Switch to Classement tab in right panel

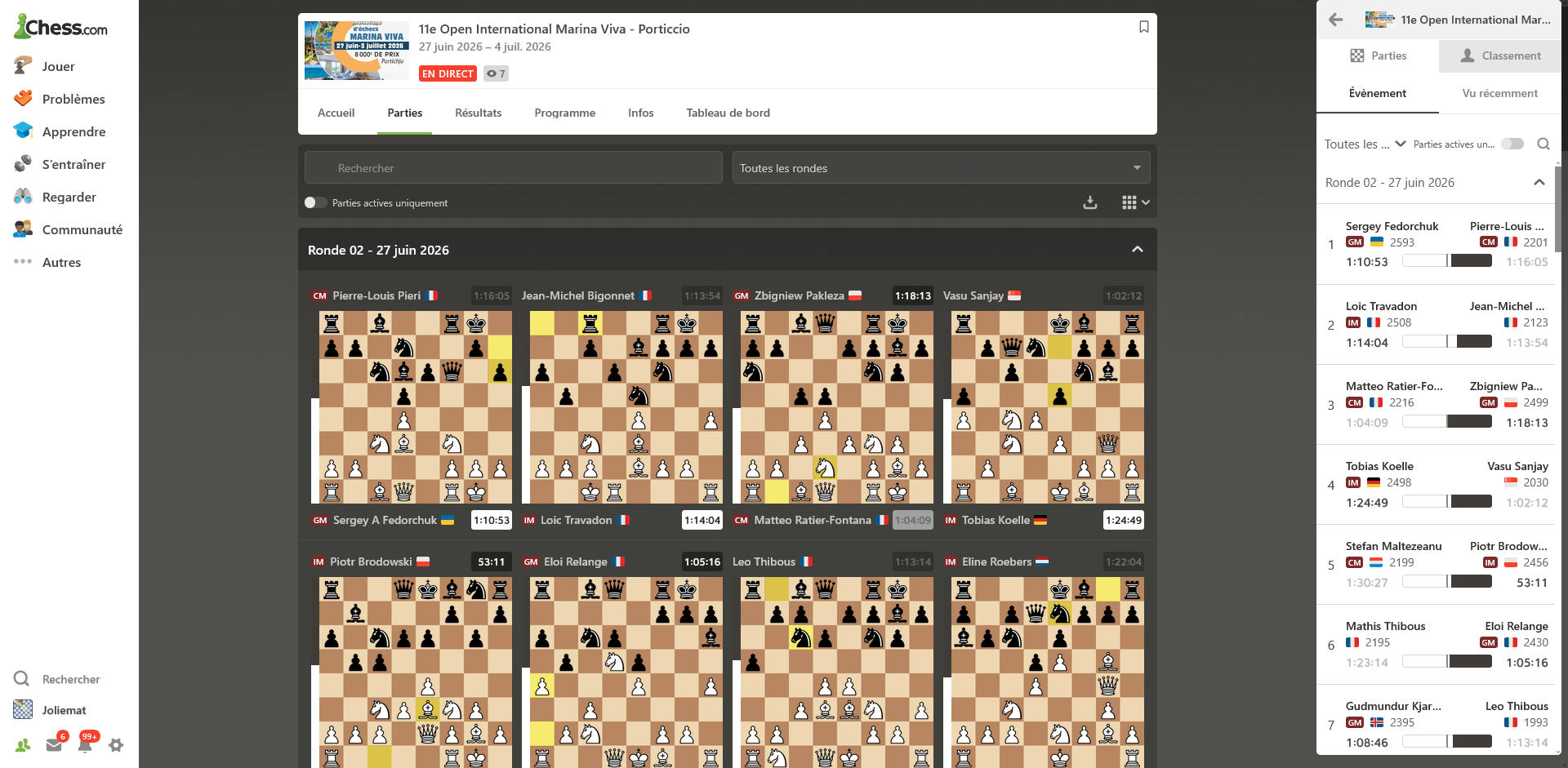(x=1500, y=55)
